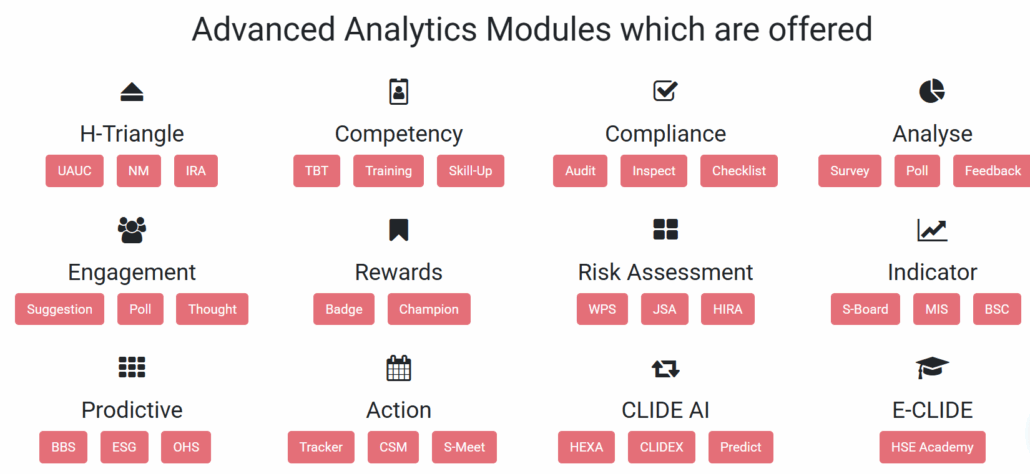The image size is (1030, 474).
Task: Click the Rewards bookmark icon
Action: pos(399,230)
